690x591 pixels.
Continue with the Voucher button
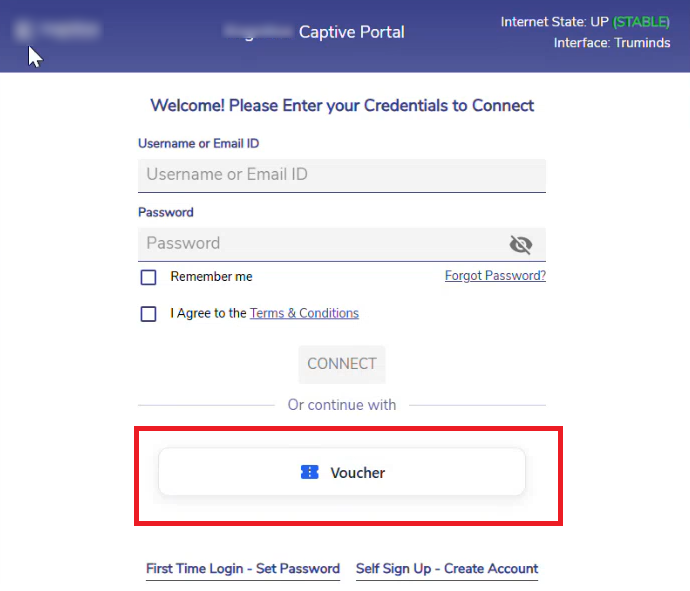coord(342,472)
